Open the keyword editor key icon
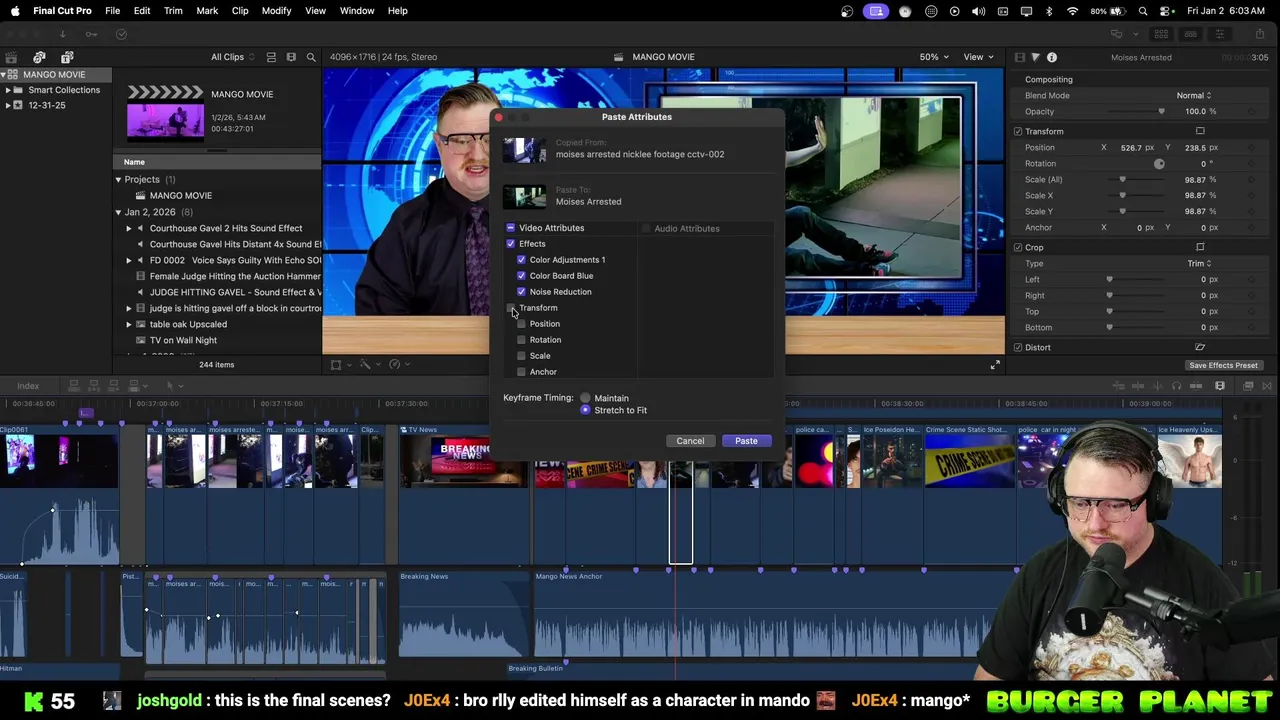 (91, 34)
